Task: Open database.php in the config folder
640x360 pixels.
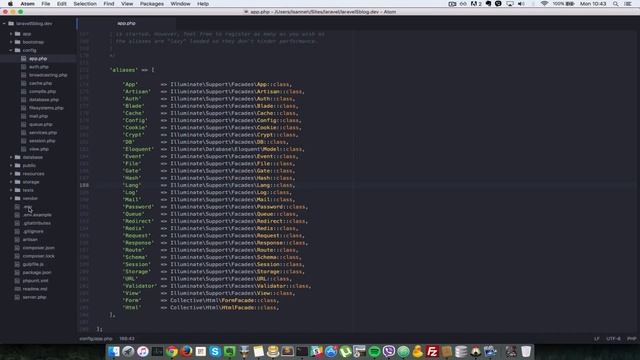Action: click(x=44, y=100)
